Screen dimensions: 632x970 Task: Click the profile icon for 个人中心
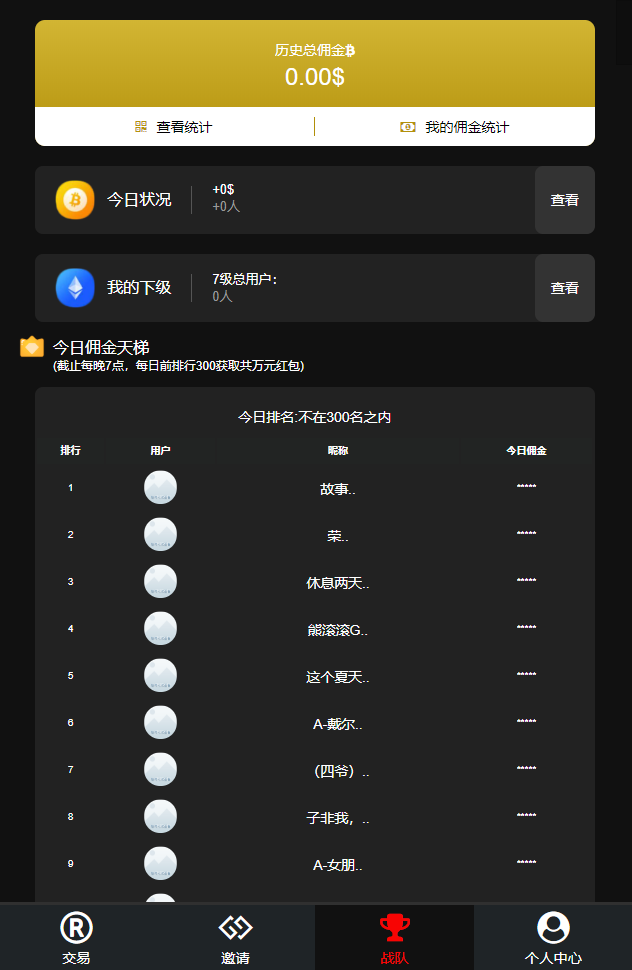(553, 927)
